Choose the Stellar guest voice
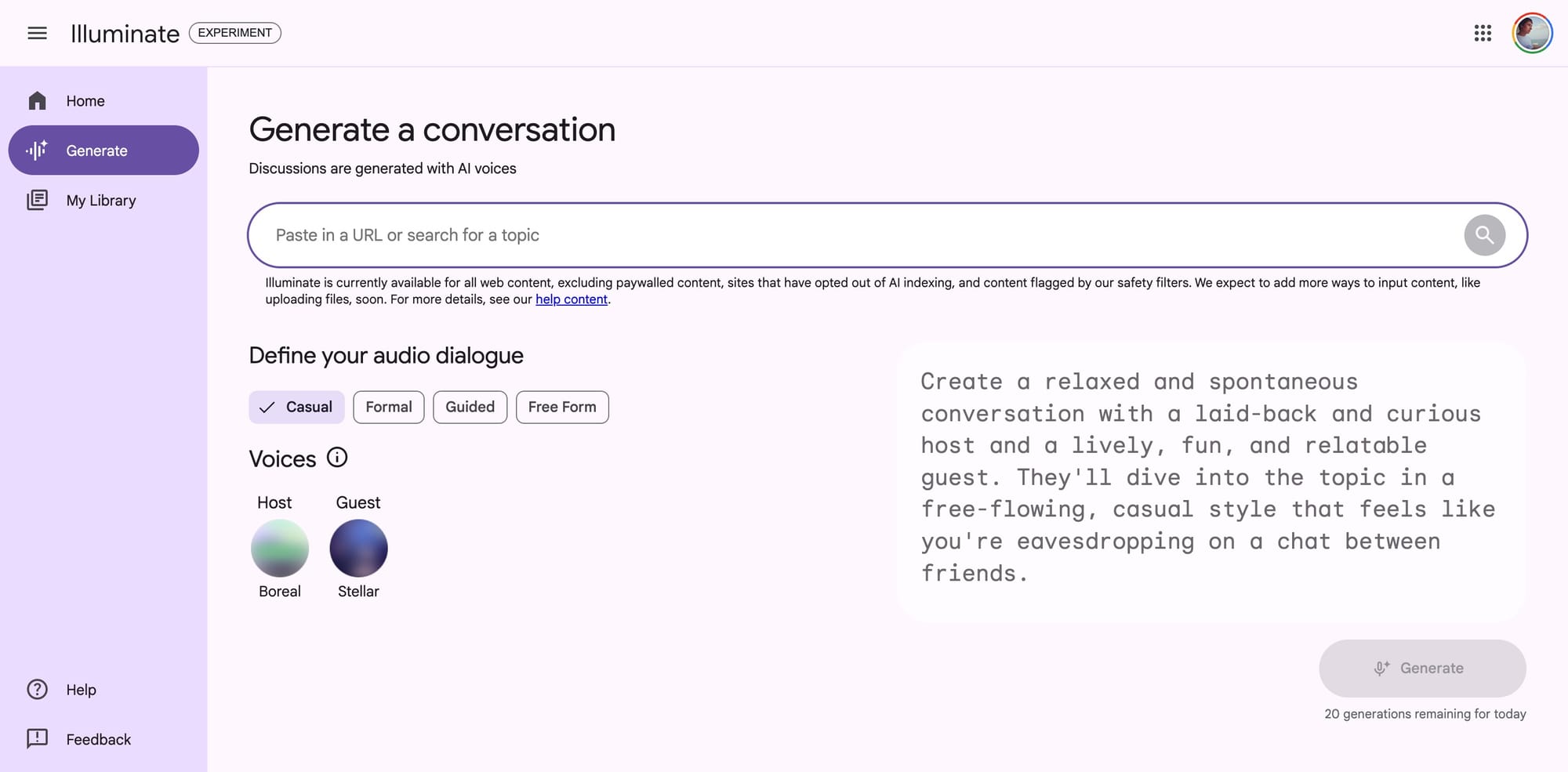This screenshot has height=772, width=1568. 358,548
